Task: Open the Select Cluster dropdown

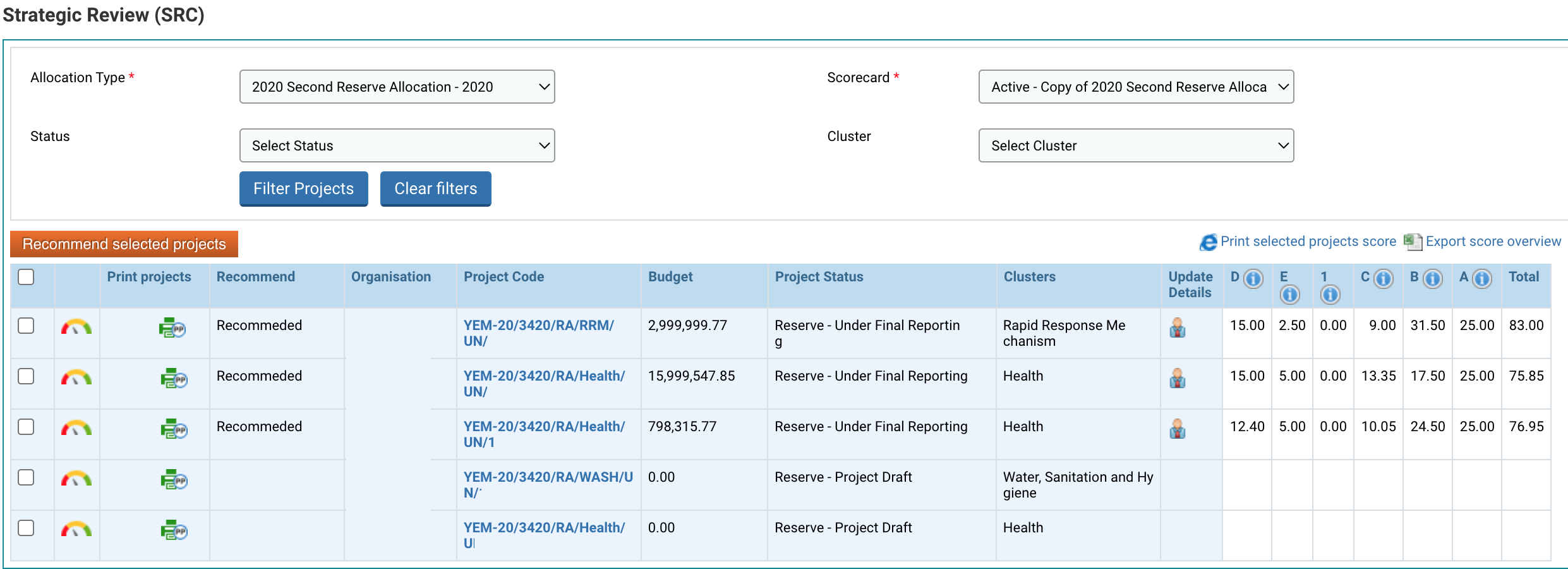Action: (1137, 145)
